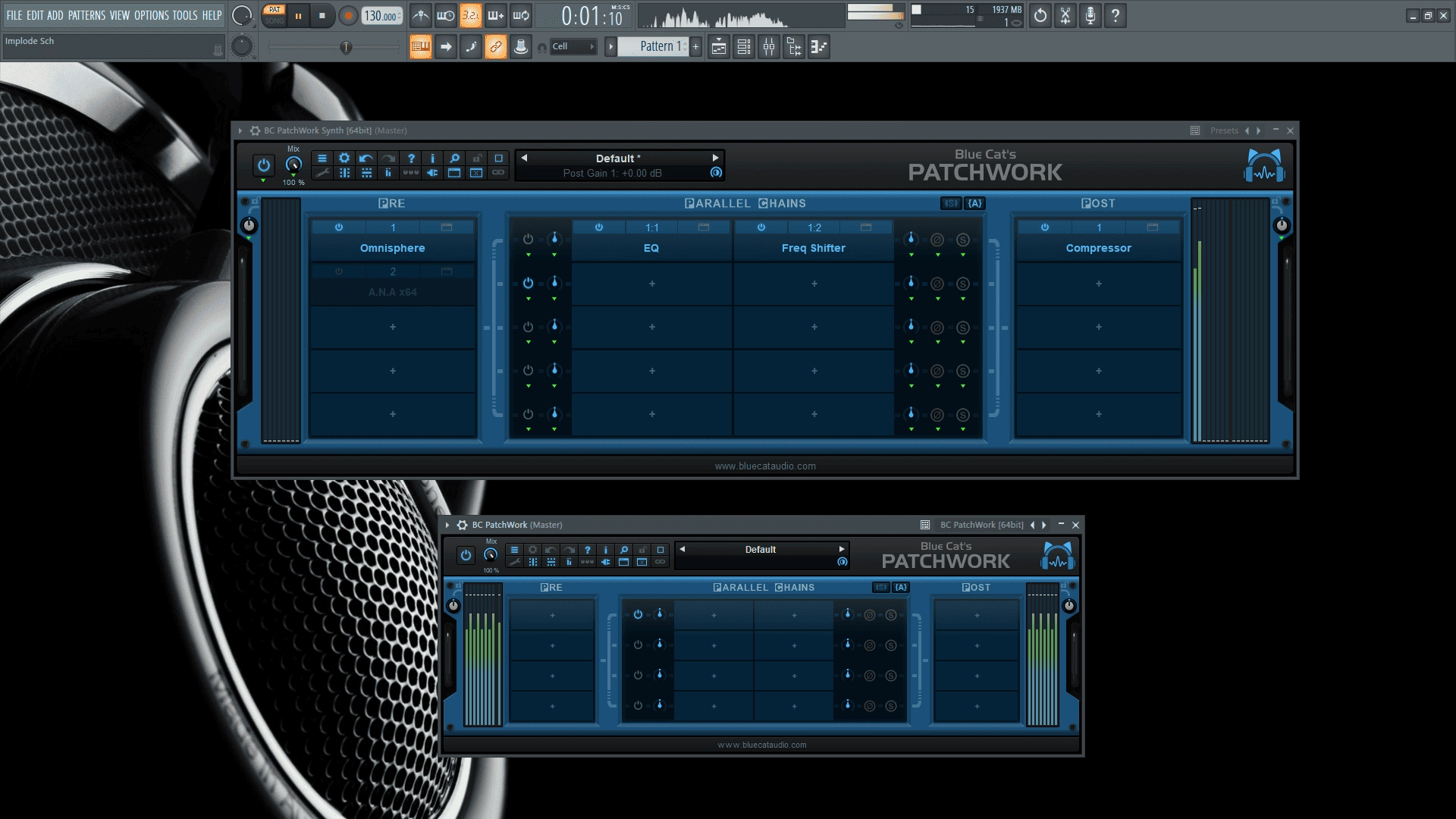
Task: Click the FL Studio question mark help icon
Action: coord(1116,16)
